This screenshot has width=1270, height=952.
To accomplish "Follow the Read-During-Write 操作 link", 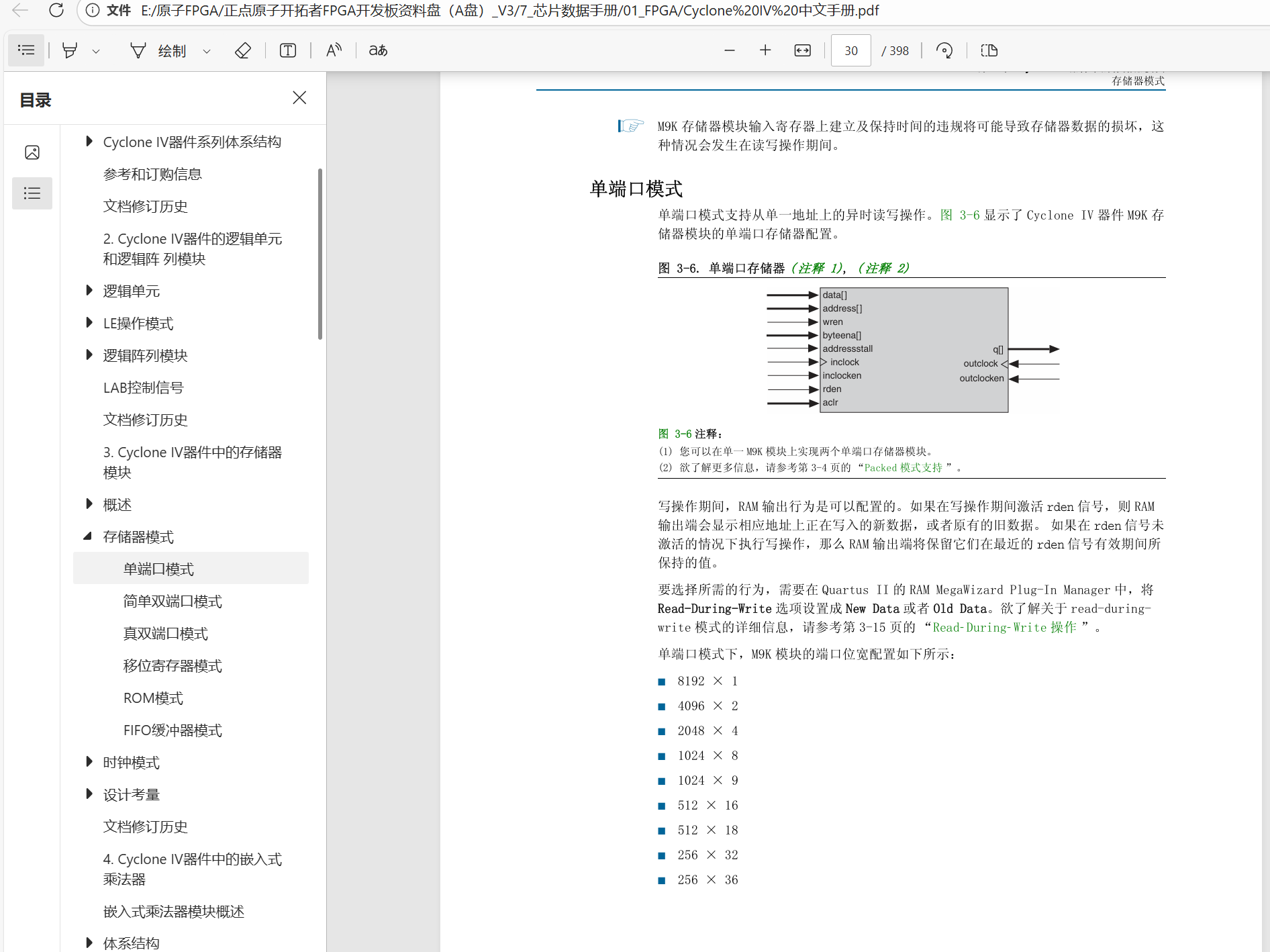I will coord(1004,627).
